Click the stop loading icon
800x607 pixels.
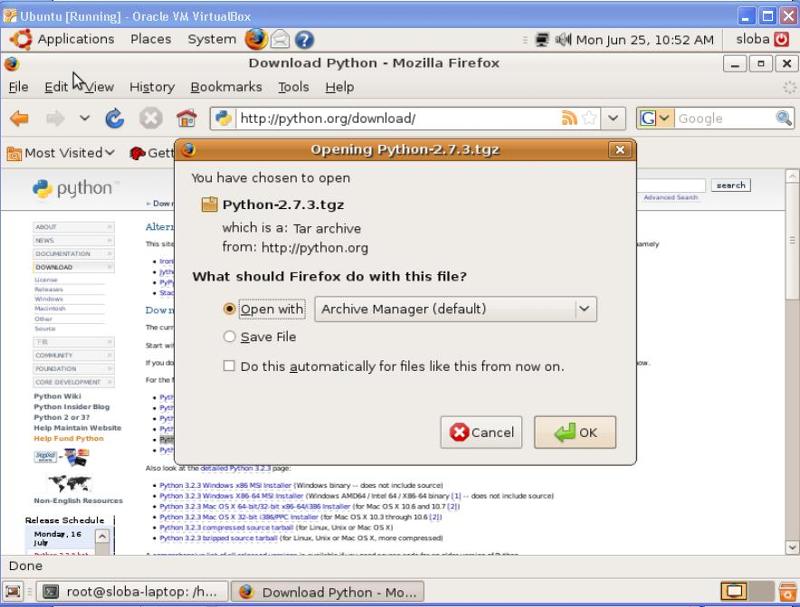151,118
